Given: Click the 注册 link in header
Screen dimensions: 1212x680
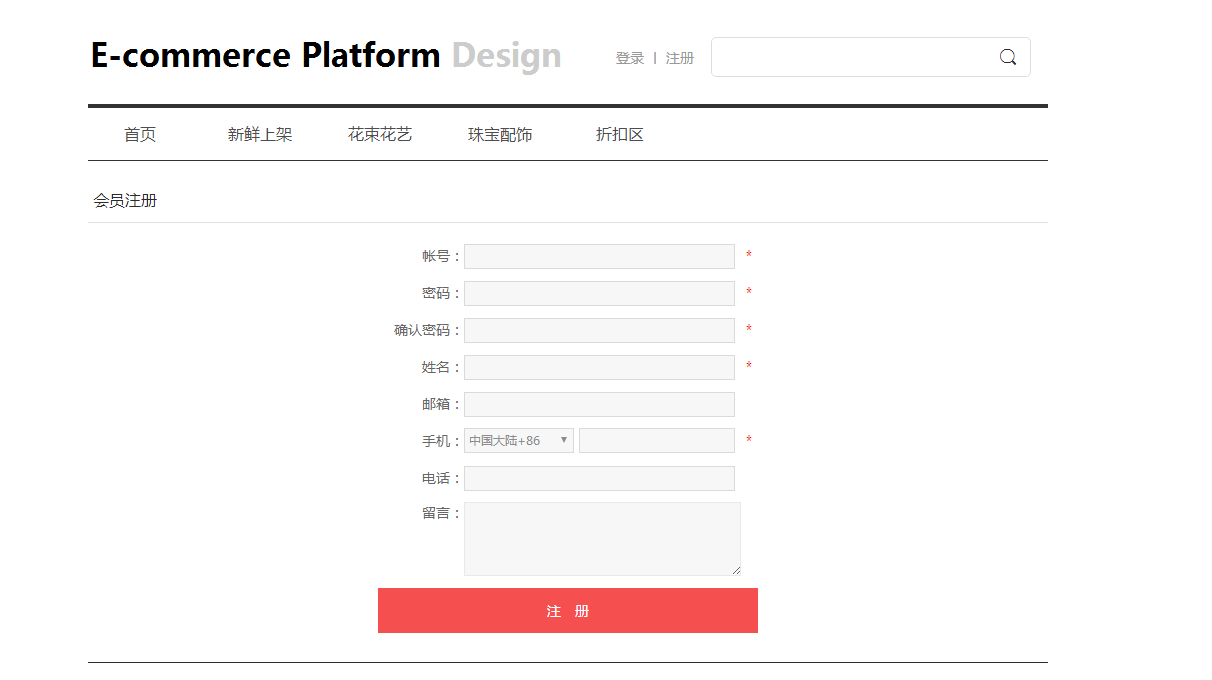Looking at the screenshot, I should tap(680, 58).
